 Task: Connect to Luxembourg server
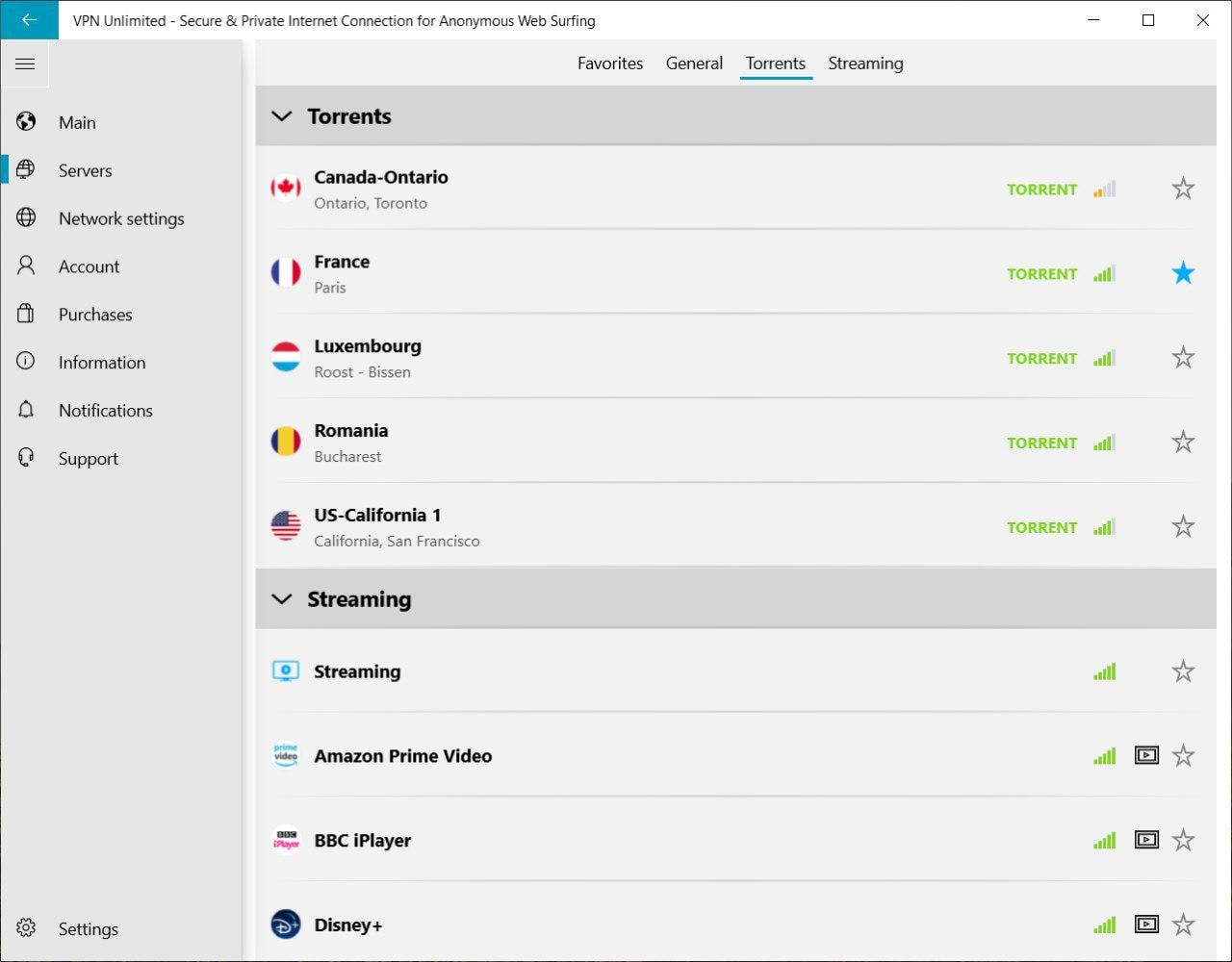click(x=735, y=358)
